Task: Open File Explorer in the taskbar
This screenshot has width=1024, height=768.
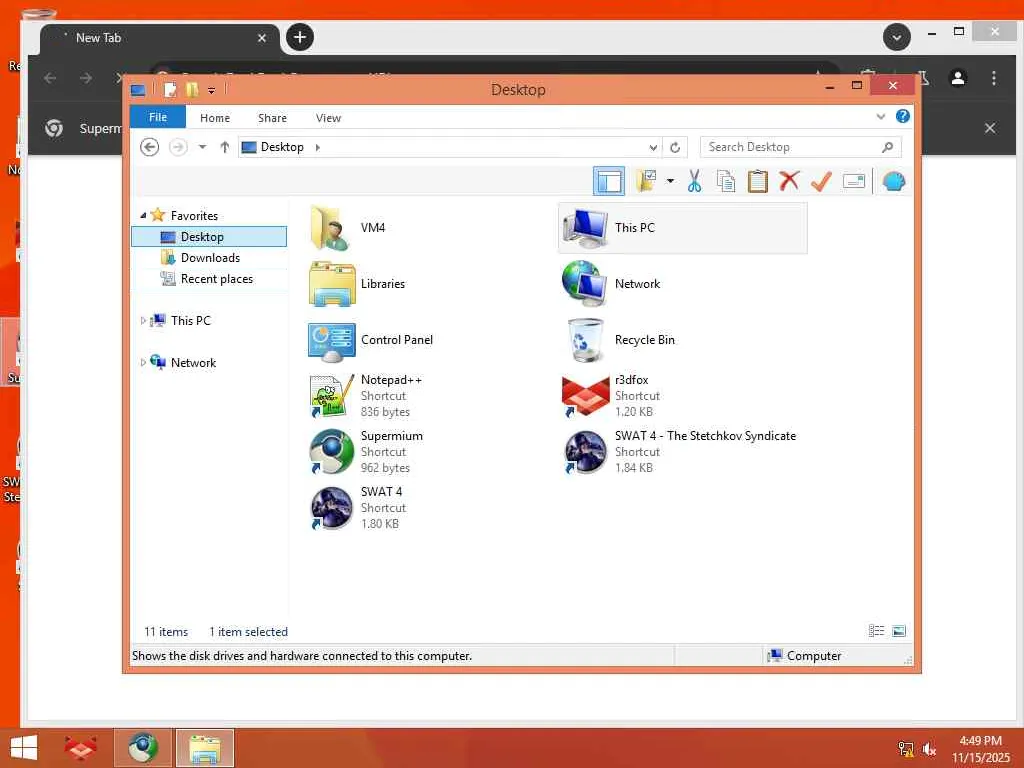Action: tap(204, 748)
